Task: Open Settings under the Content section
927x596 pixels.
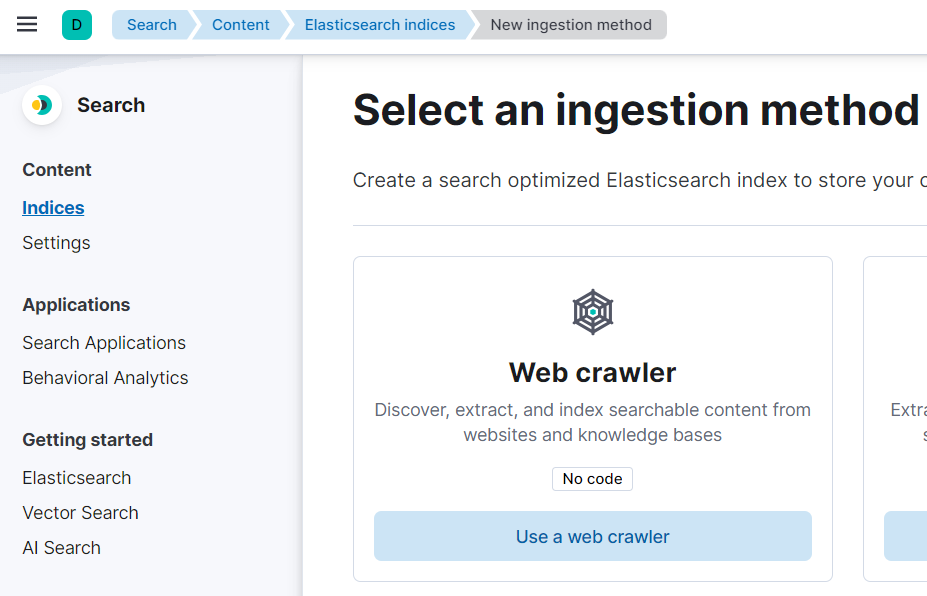Action: point(55,242)
